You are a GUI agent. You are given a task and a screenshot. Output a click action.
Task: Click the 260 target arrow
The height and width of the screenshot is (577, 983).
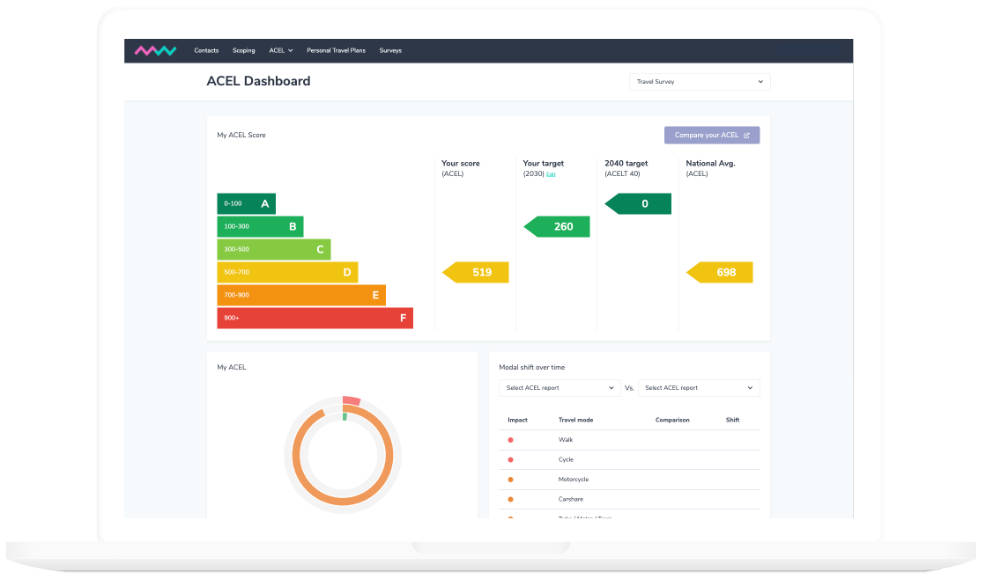click(557, 226)
